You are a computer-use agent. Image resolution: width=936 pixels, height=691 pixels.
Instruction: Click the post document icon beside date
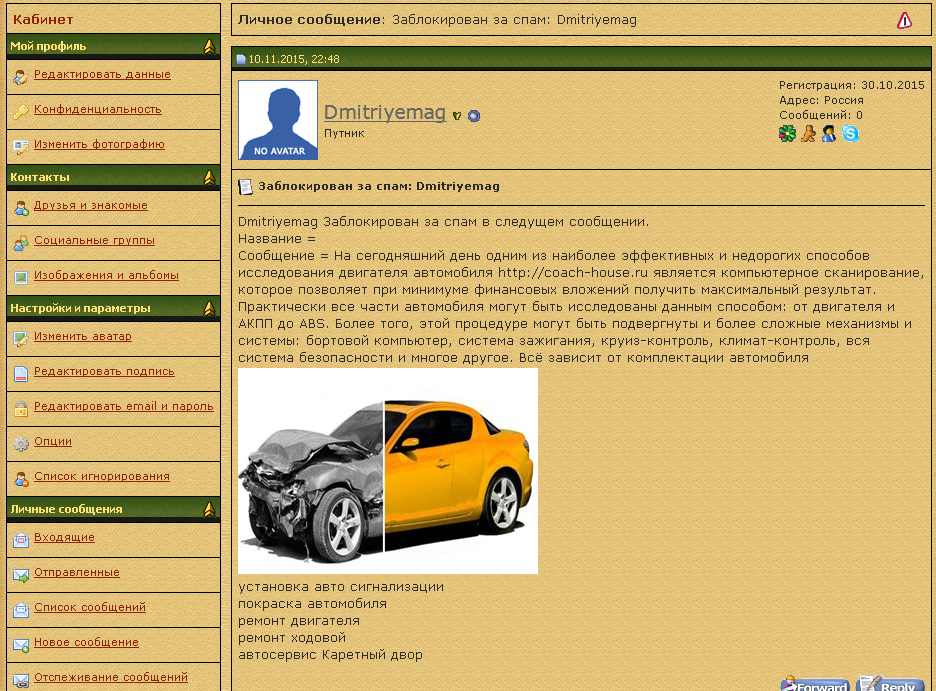tap(241, 59)
